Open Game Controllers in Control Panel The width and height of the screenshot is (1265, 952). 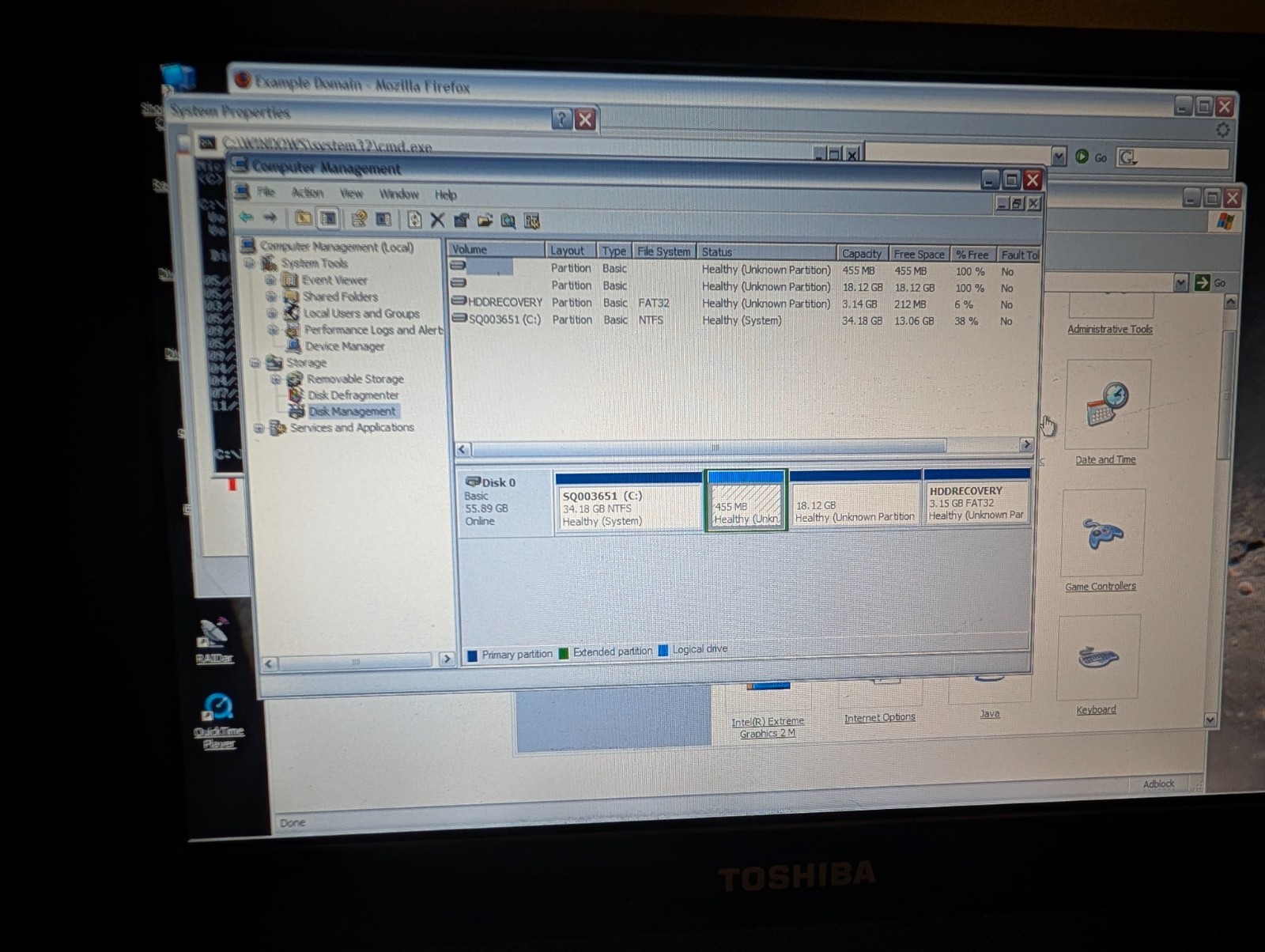[1101, 540]
